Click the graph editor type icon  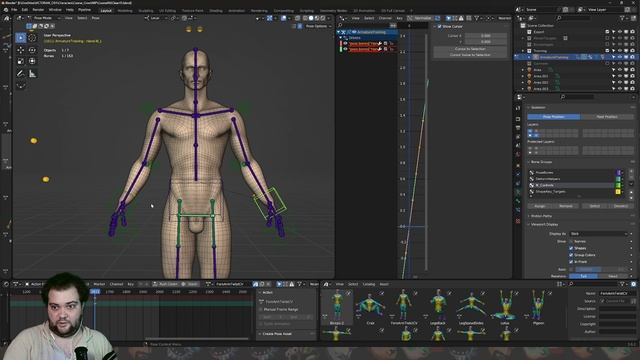click(342, 18)
